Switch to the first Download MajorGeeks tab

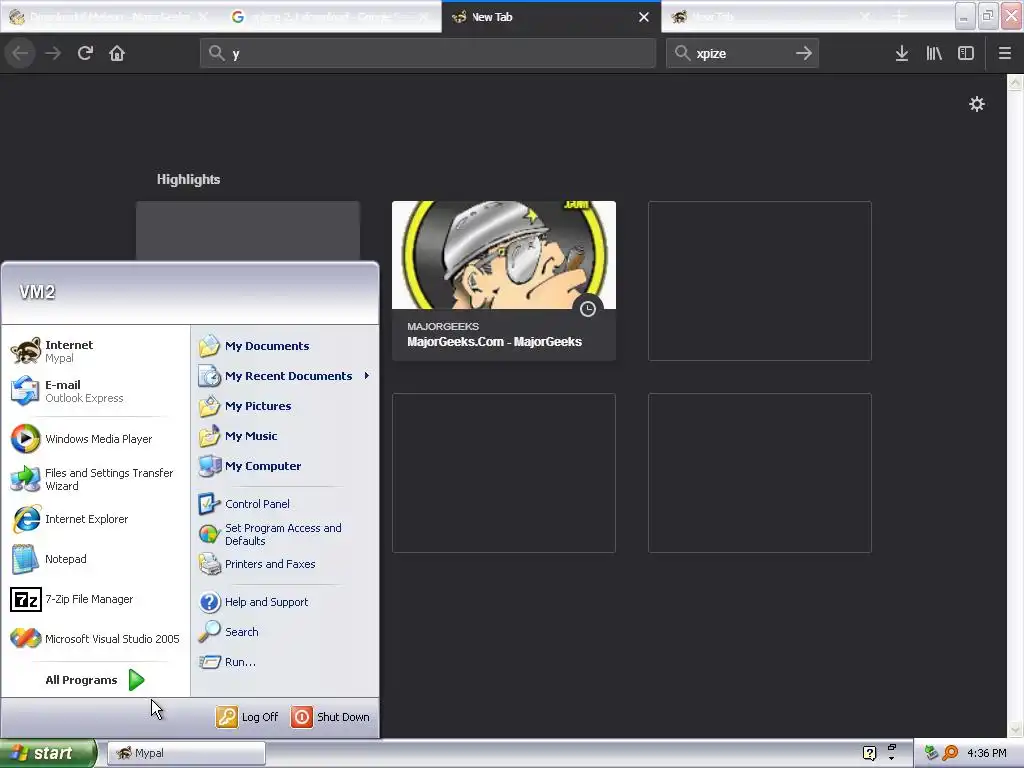(x=110, y=17)
